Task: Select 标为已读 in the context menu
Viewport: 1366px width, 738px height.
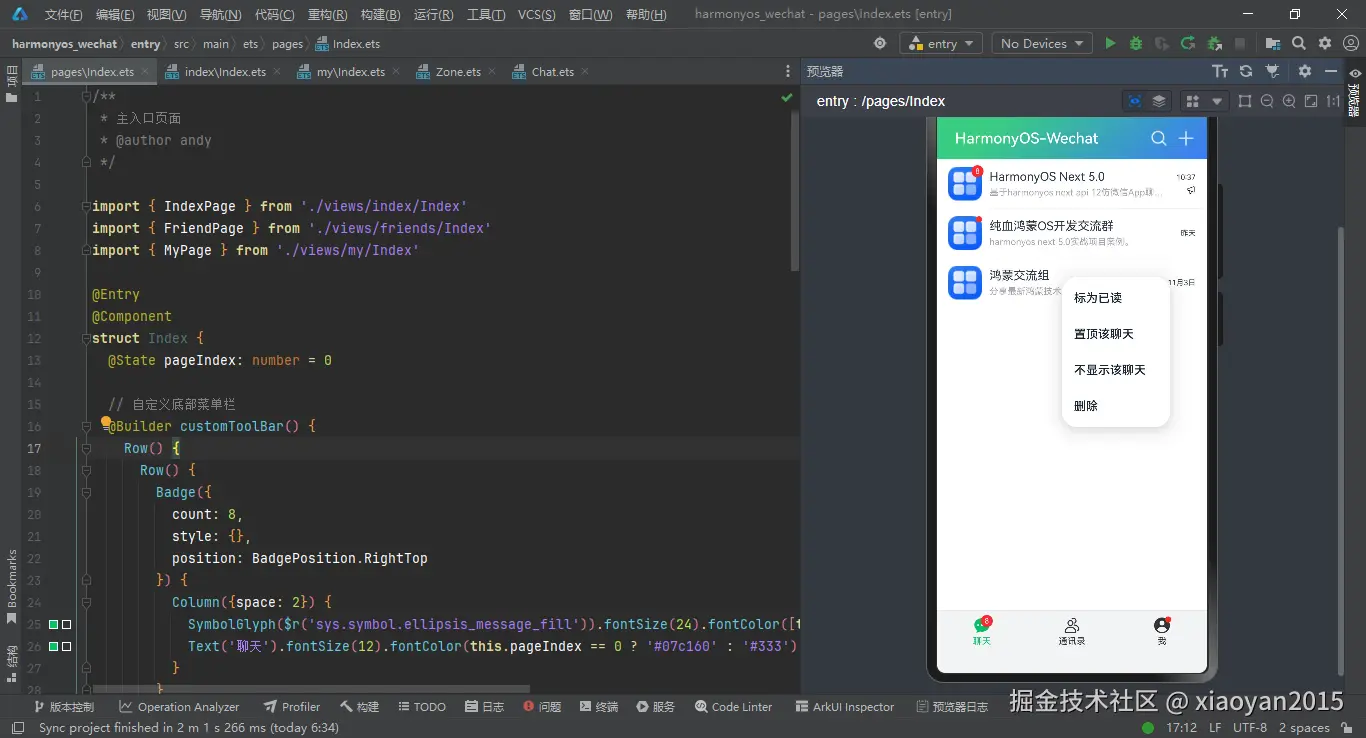Action: tap(1098, 298)
